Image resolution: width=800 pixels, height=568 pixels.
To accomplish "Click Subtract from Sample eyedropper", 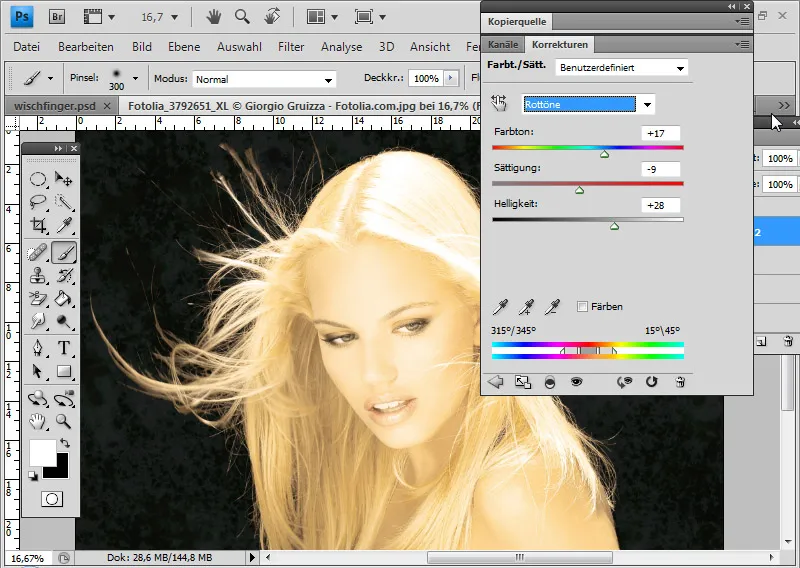I will (x=552, y=306).
